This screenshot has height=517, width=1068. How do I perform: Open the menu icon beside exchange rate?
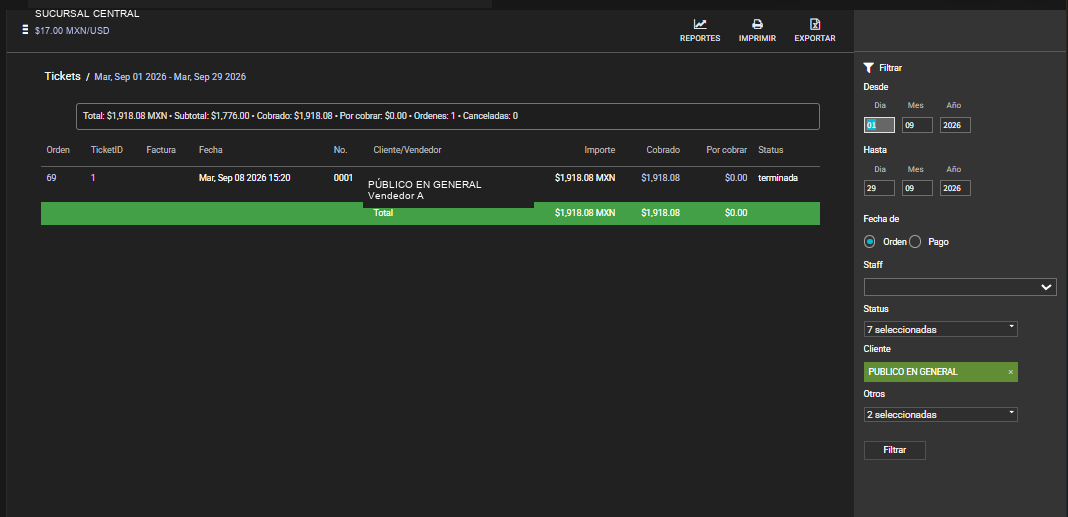[x=25, y=29]
